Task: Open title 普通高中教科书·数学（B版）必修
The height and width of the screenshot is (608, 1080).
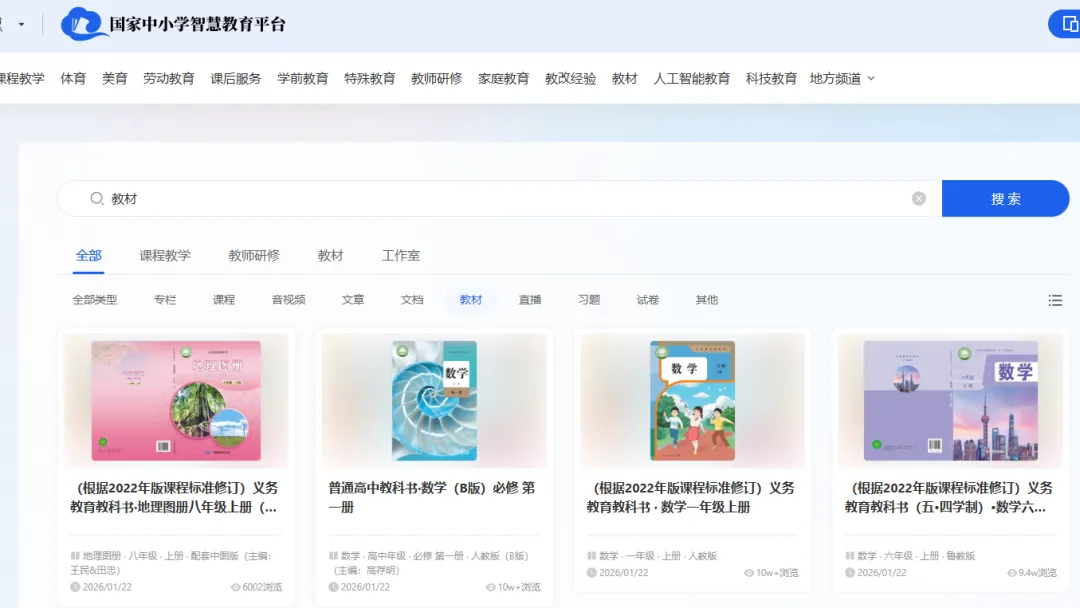Action: coord(431,497)
